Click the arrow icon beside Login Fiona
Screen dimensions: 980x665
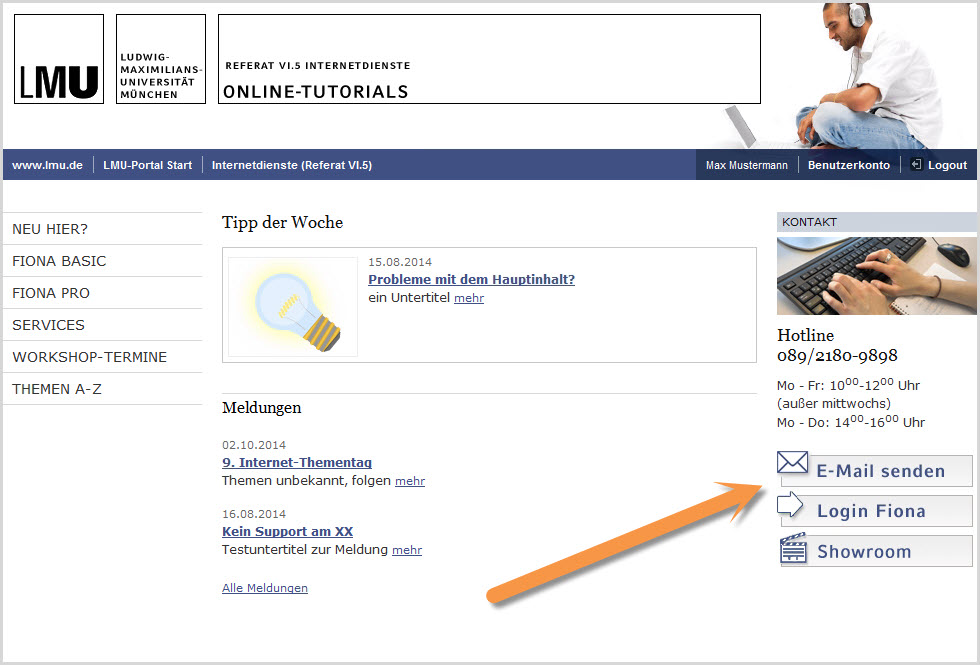coord(790,504)
